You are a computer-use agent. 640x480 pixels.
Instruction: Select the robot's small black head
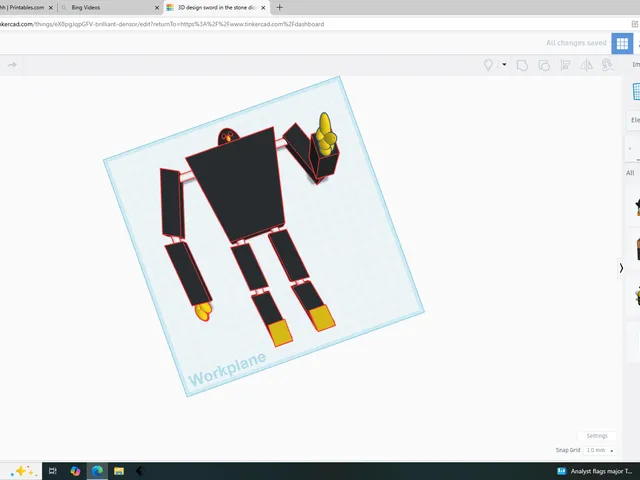click(228, 137)
